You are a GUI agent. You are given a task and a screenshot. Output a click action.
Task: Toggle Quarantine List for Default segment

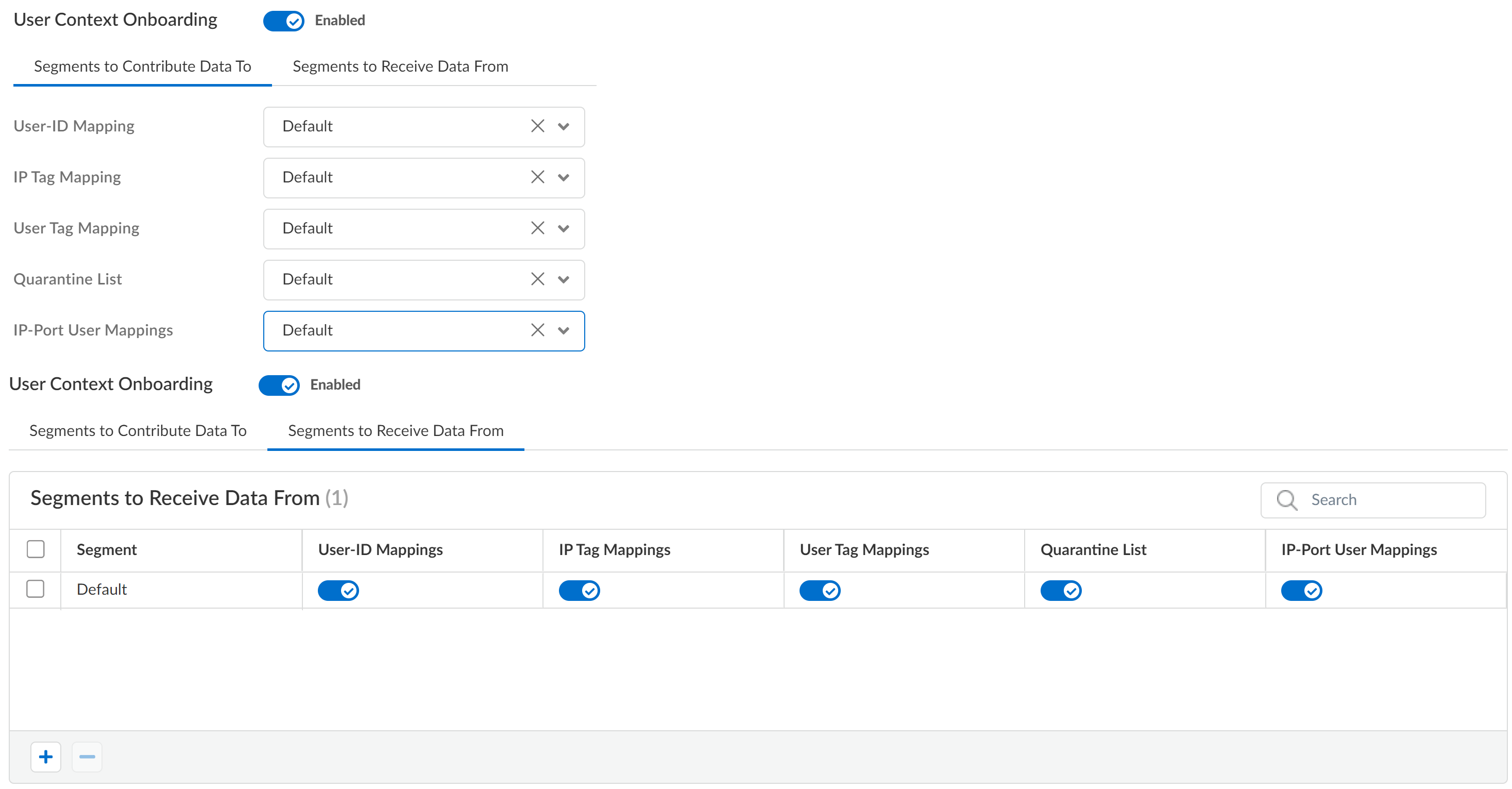tap(1060, 590)
